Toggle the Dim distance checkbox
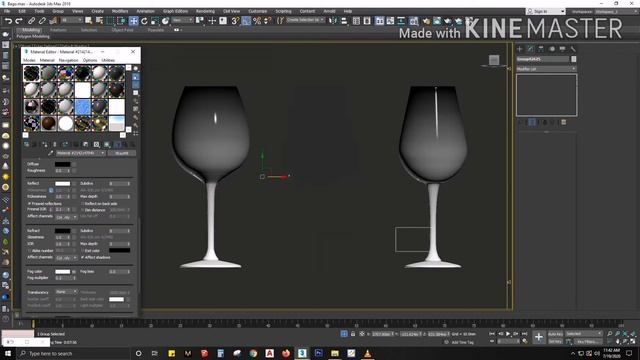 pyautogui.click(x=82, y=210)
